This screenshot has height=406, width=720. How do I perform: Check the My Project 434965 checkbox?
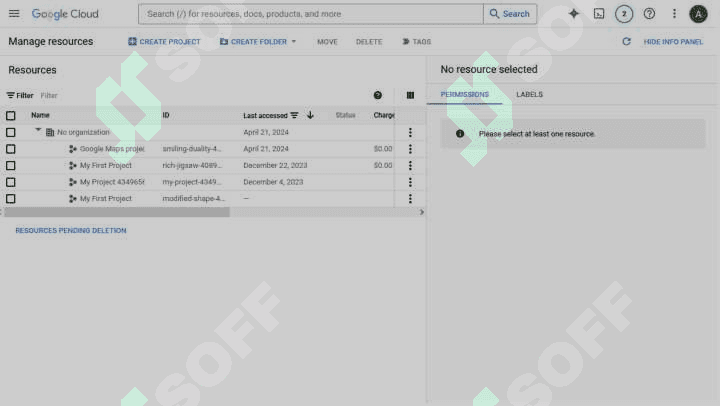11,182
